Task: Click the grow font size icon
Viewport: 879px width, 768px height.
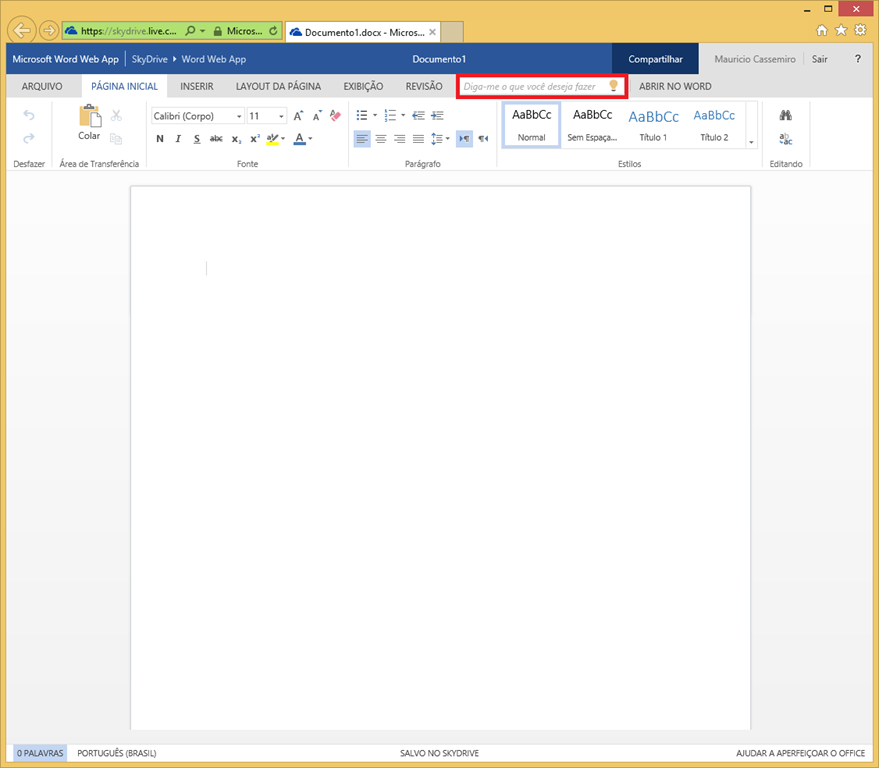Action: coord(298,116)
